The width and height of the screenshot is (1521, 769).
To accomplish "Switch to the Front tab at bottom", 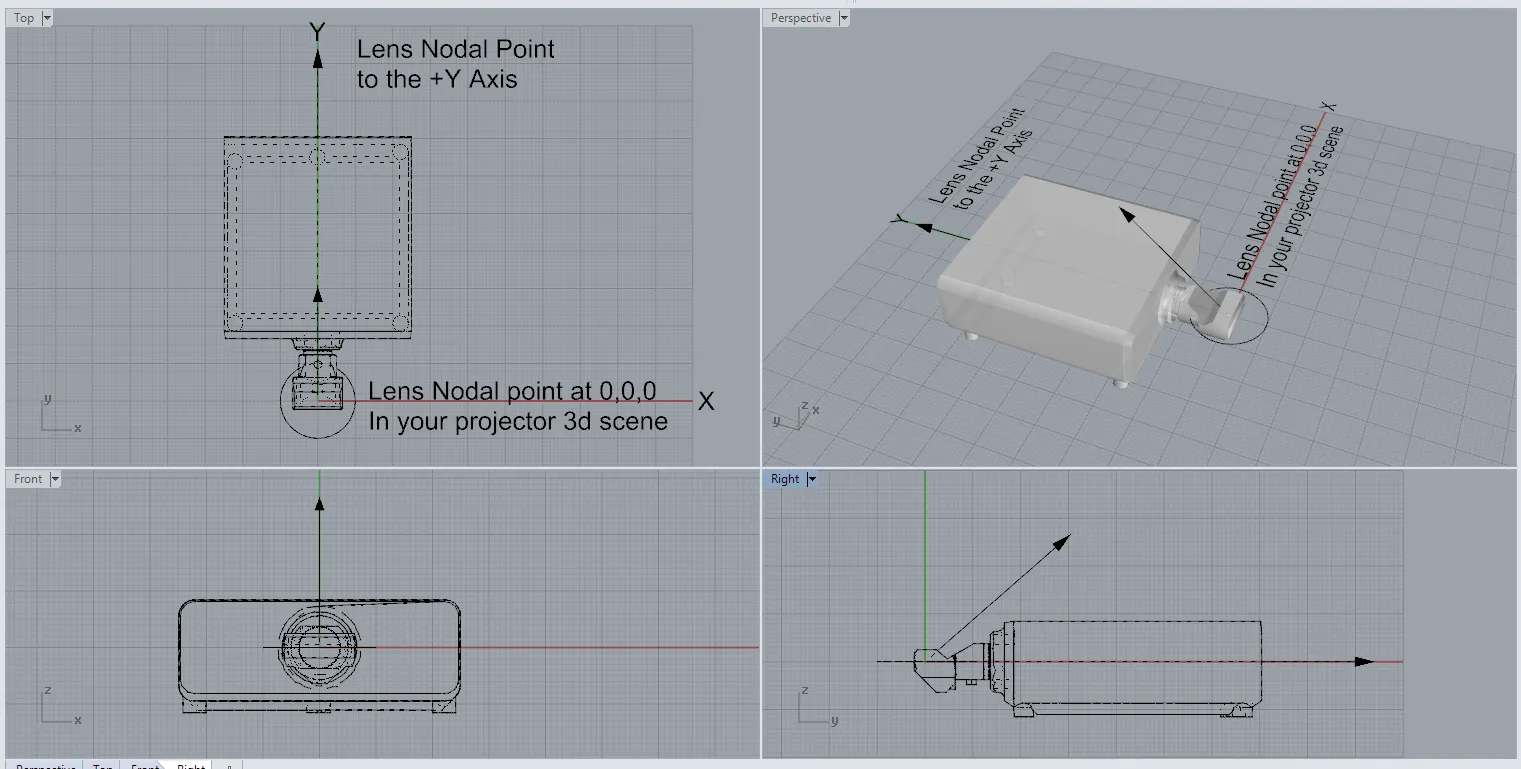I will coord(145,766).
